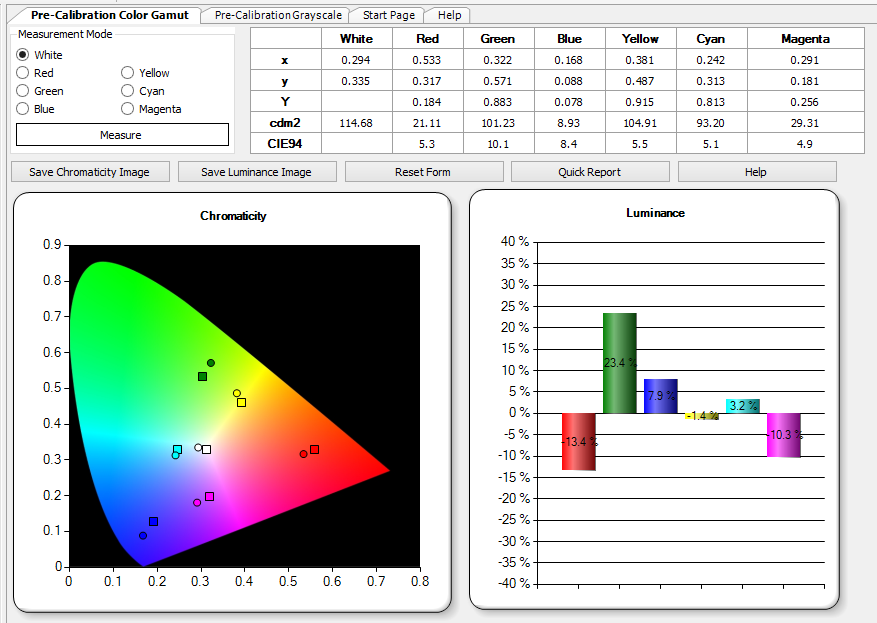
Task: Select the Magenta measurement mode radio button
Action: (128, 108)
